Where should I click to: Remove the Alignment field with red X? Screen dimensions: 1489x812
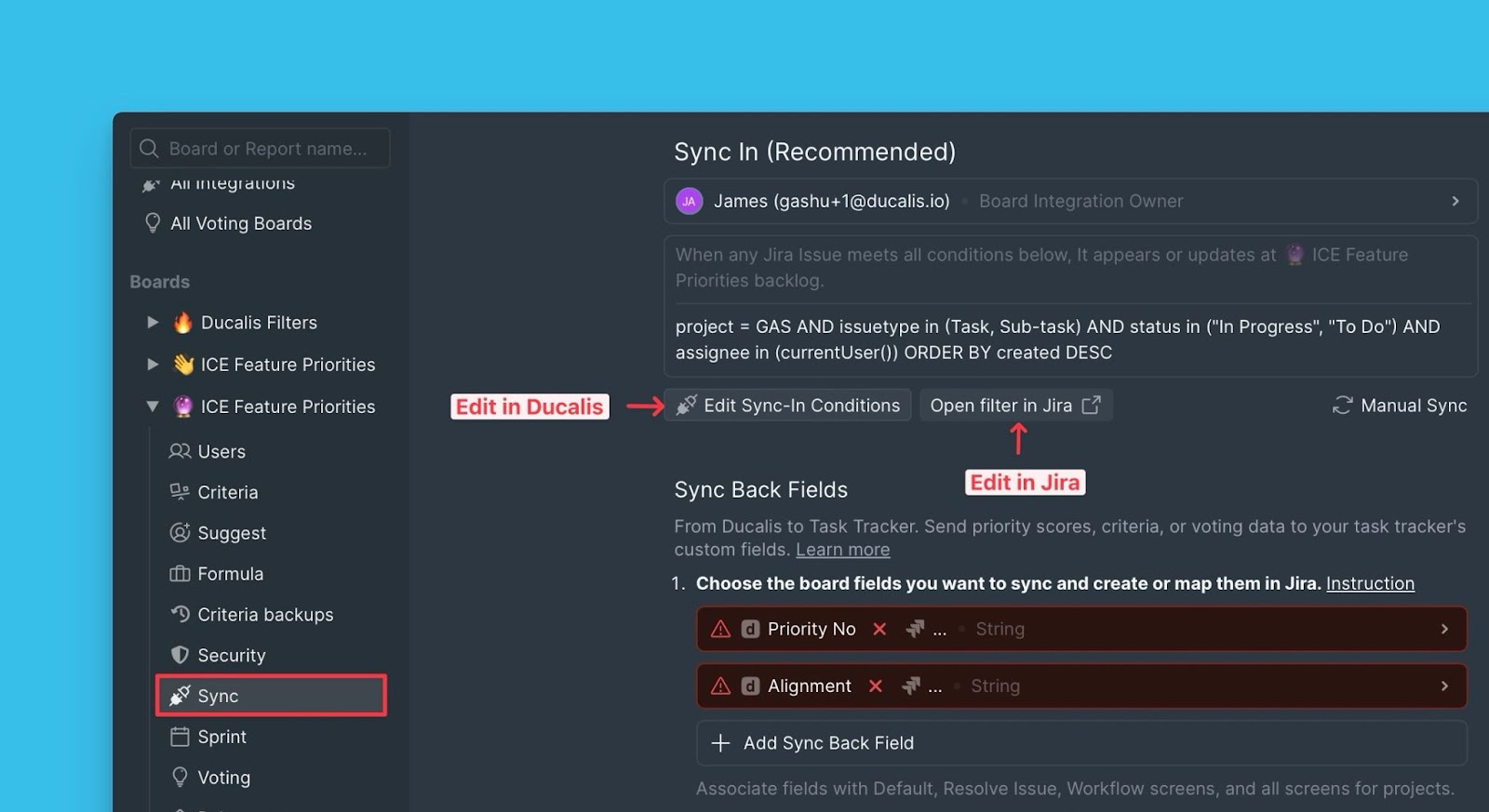[875, 686]
